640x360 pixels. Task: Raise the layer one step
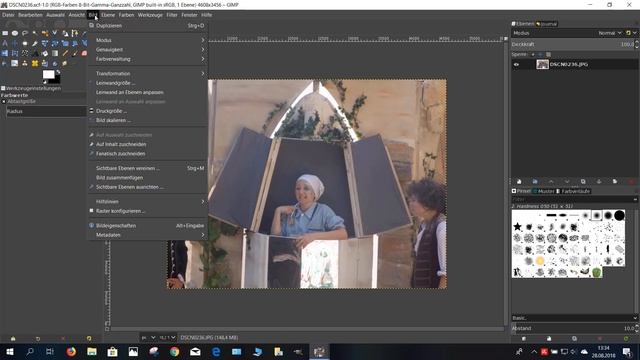[551, 181]
